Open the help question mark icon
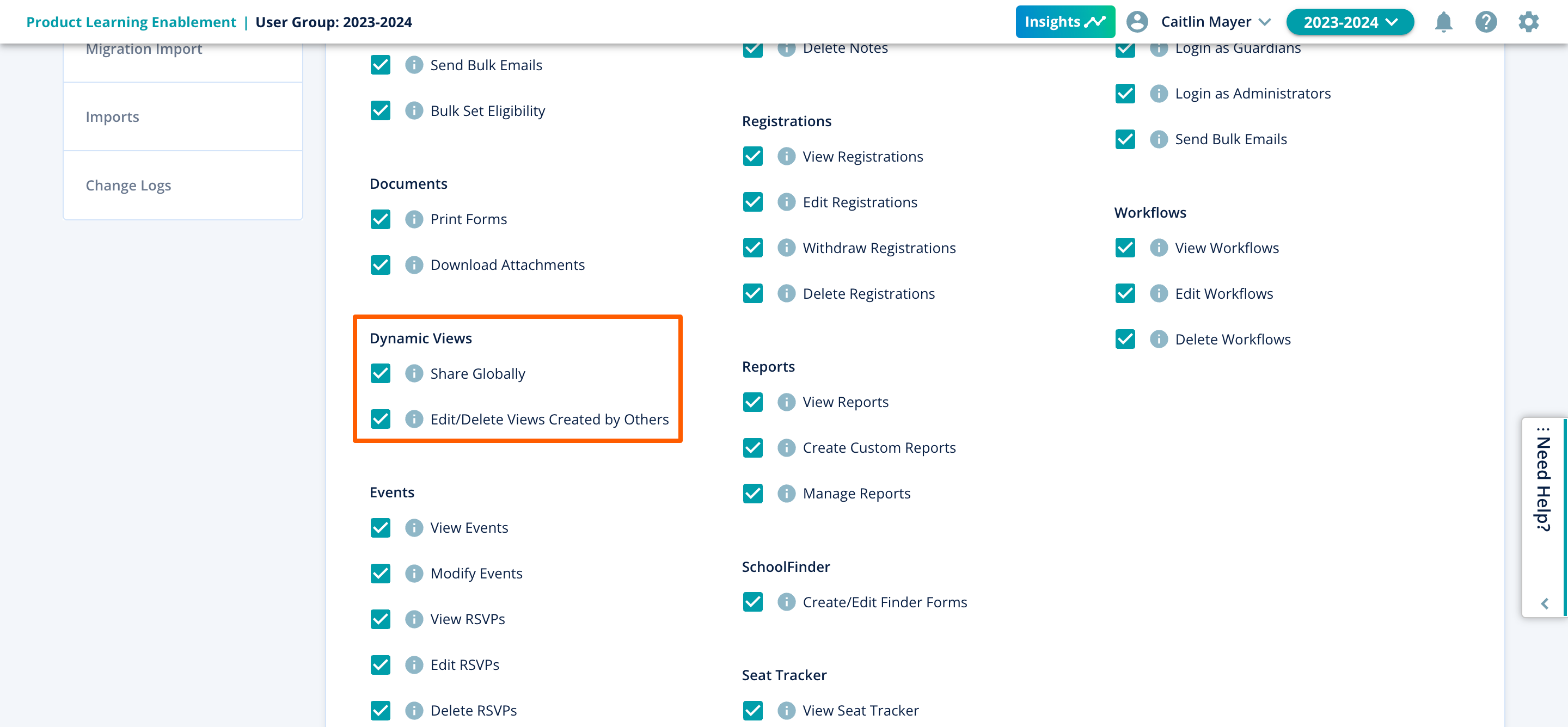This screenshot has height=727, width=1568. tap(1485, 22)
